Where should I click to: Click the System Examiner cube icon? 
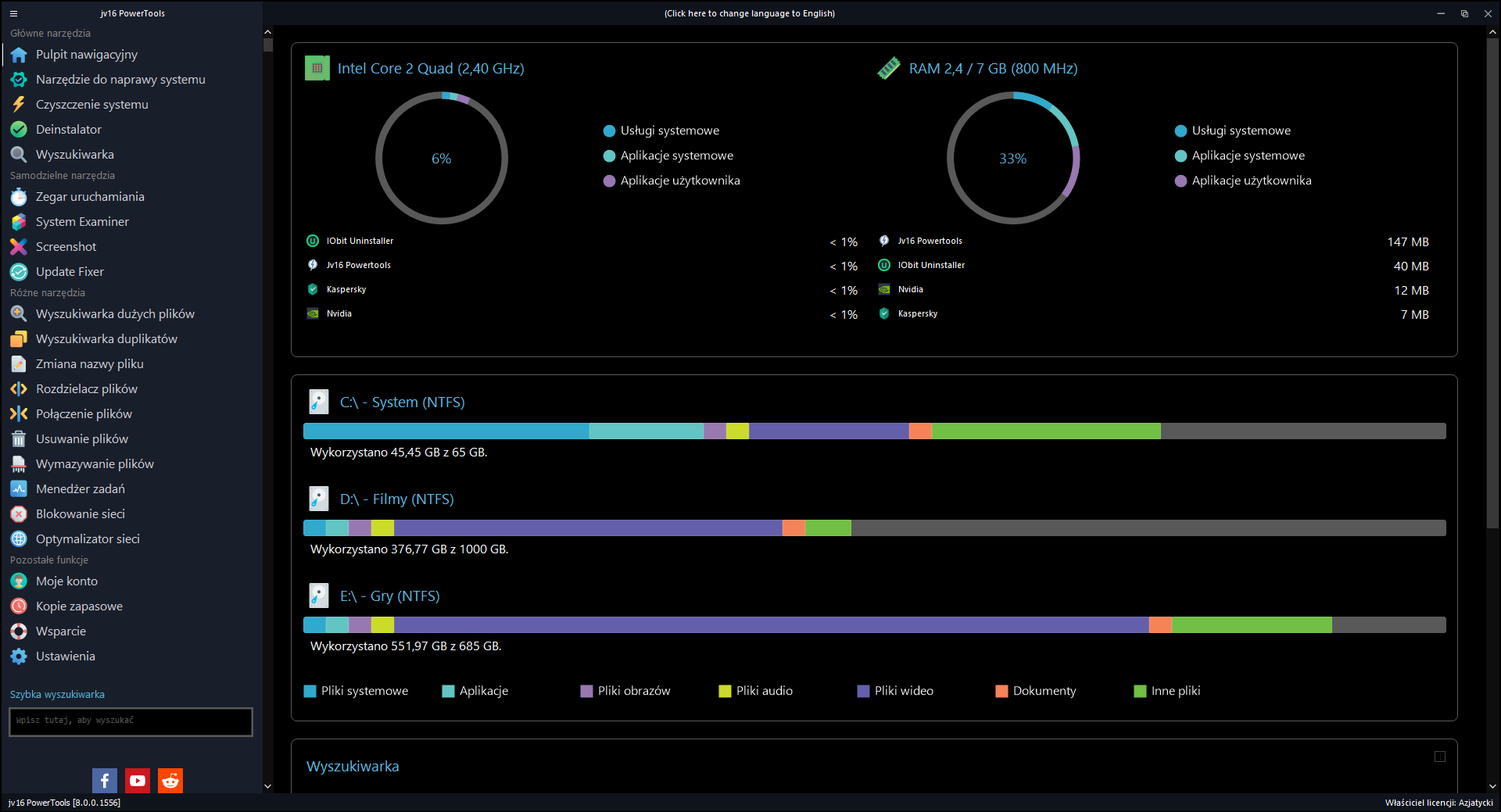pyautogui.click(x=19, y=222)
